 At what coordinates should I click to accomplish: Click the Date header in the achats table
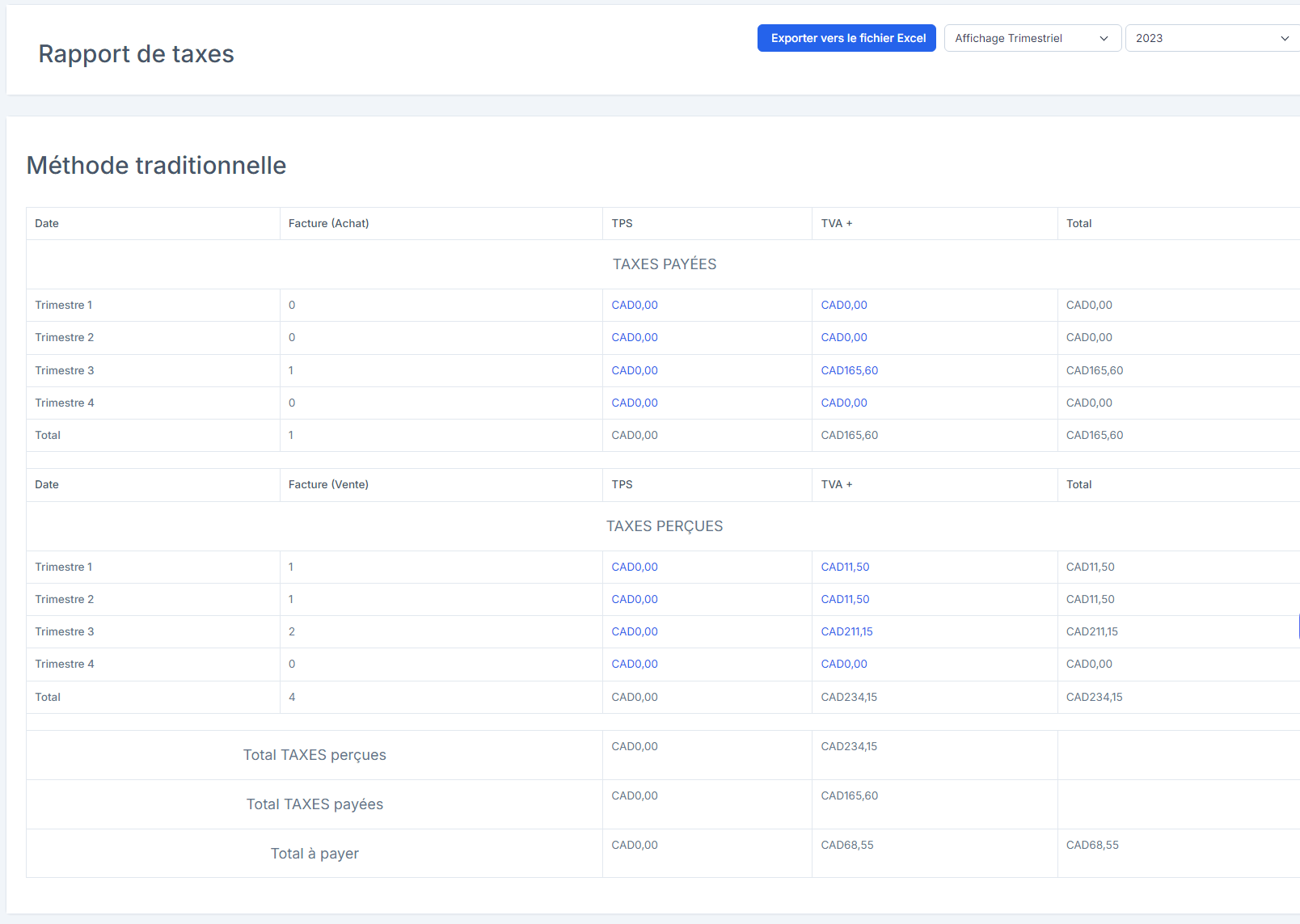click(47, 223)
